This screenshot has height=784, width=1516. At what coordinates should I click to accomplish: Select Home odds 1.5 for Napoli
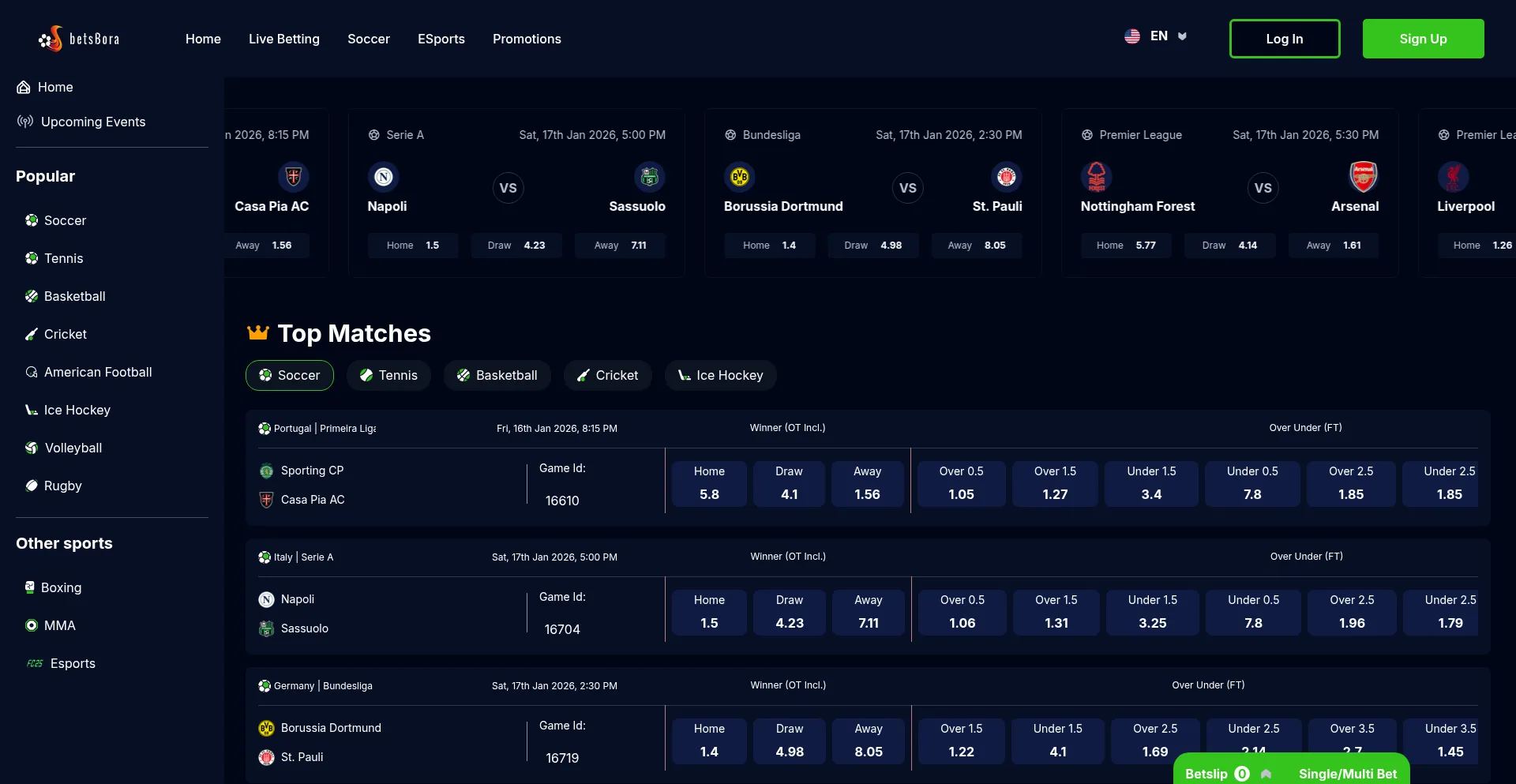click(x=709, y=612)
